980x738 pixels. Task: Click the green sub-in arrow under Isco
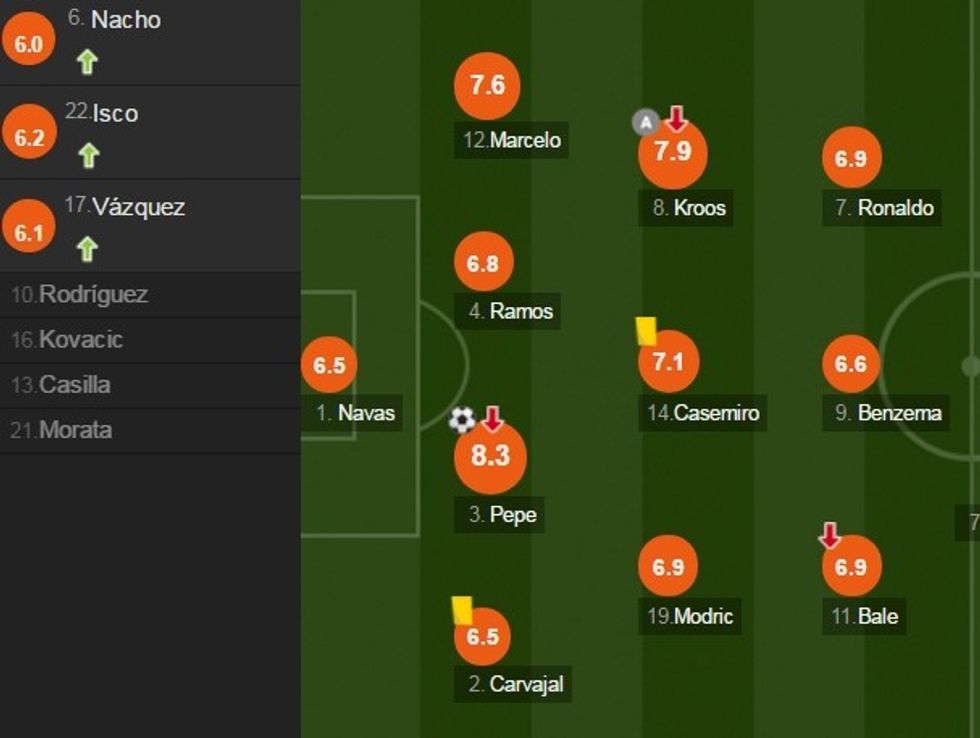(88, 156)
